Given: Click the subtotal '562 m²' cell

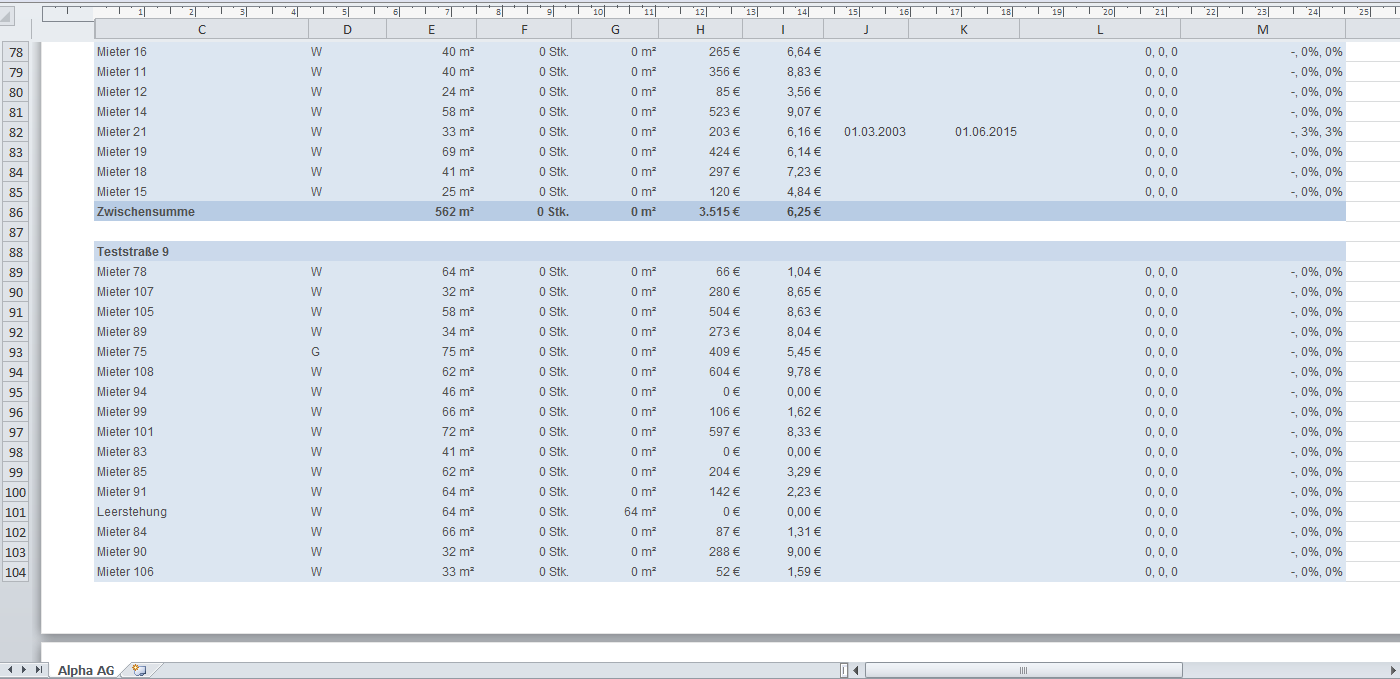Looking at the screenshot, I should click(431, 211).
